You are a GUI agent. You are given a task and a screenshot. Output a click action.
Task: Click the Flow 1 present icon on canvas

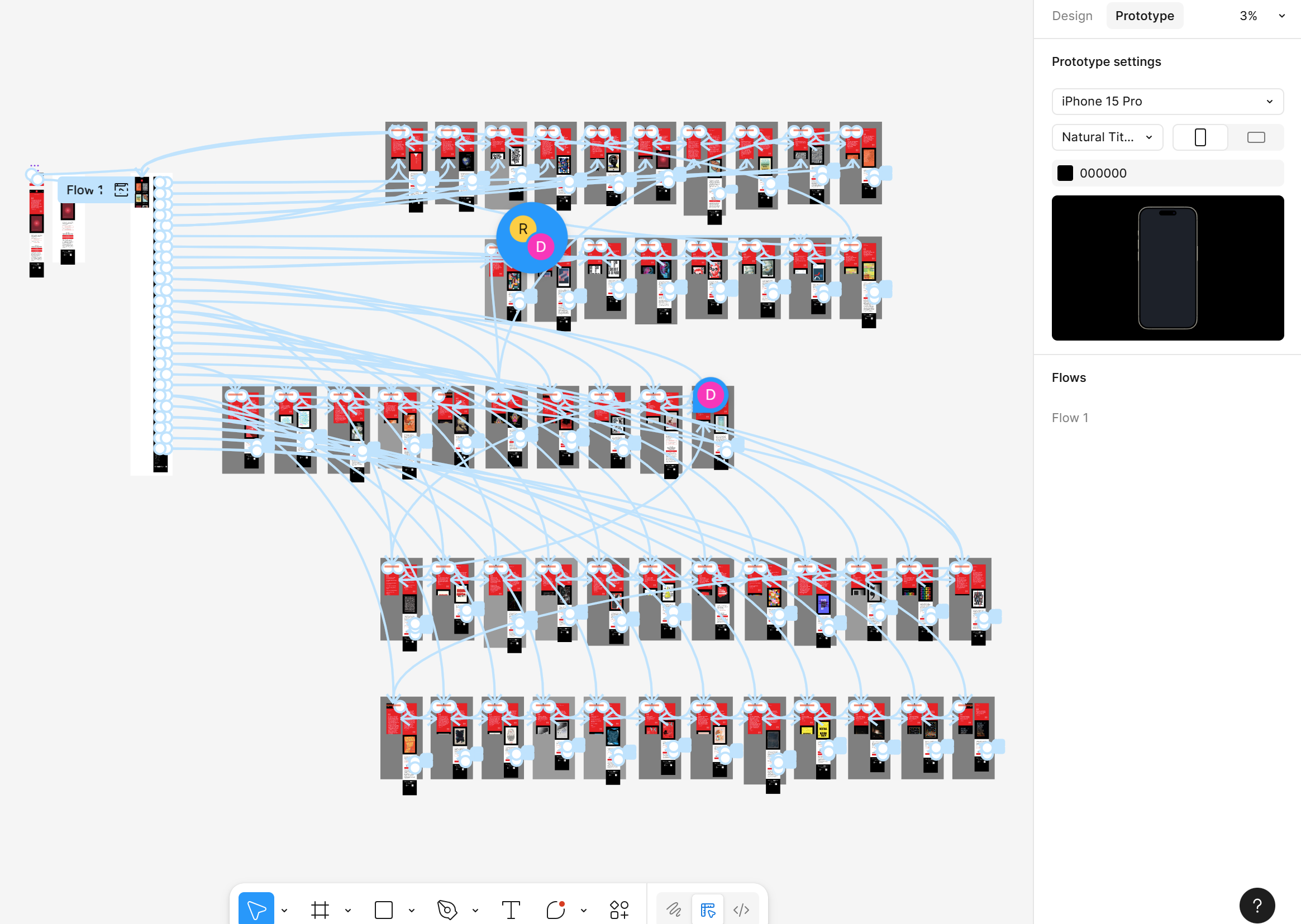click(x=121, y=190)
